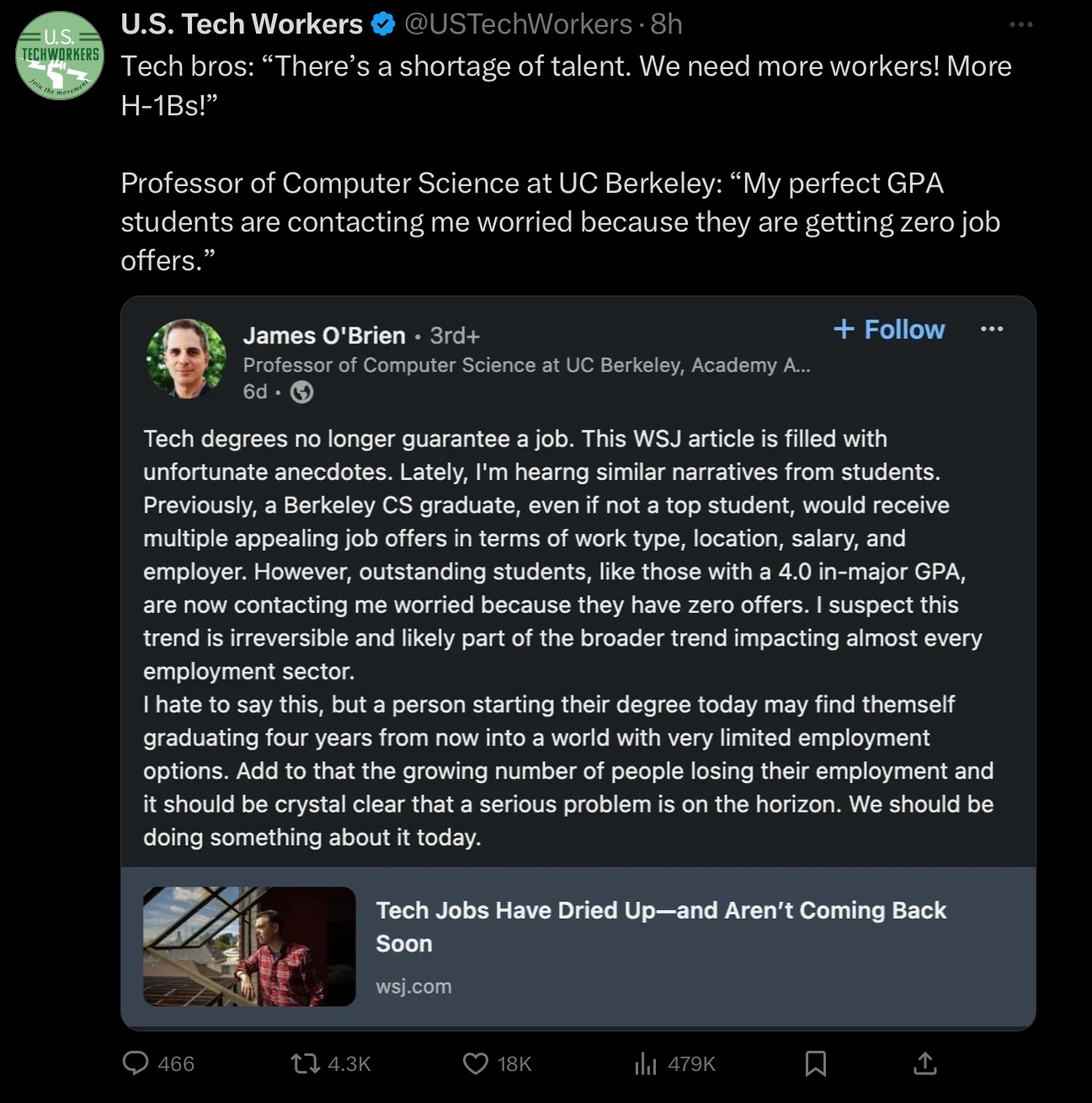View analytics bar chart icon
This screenshot has height=1103, width=1092.
(646, 1064)
